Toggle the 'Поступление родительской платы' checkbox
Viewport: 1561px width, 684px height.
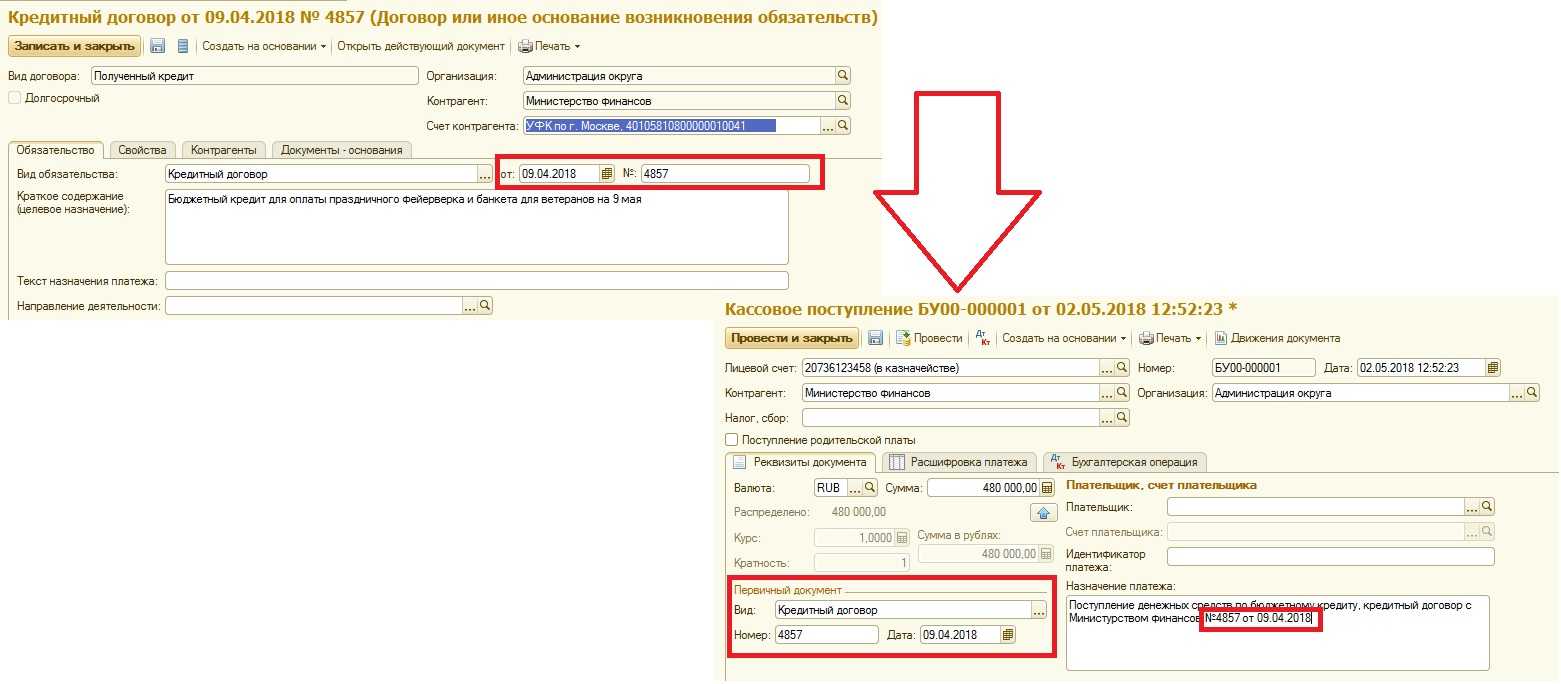732,440
